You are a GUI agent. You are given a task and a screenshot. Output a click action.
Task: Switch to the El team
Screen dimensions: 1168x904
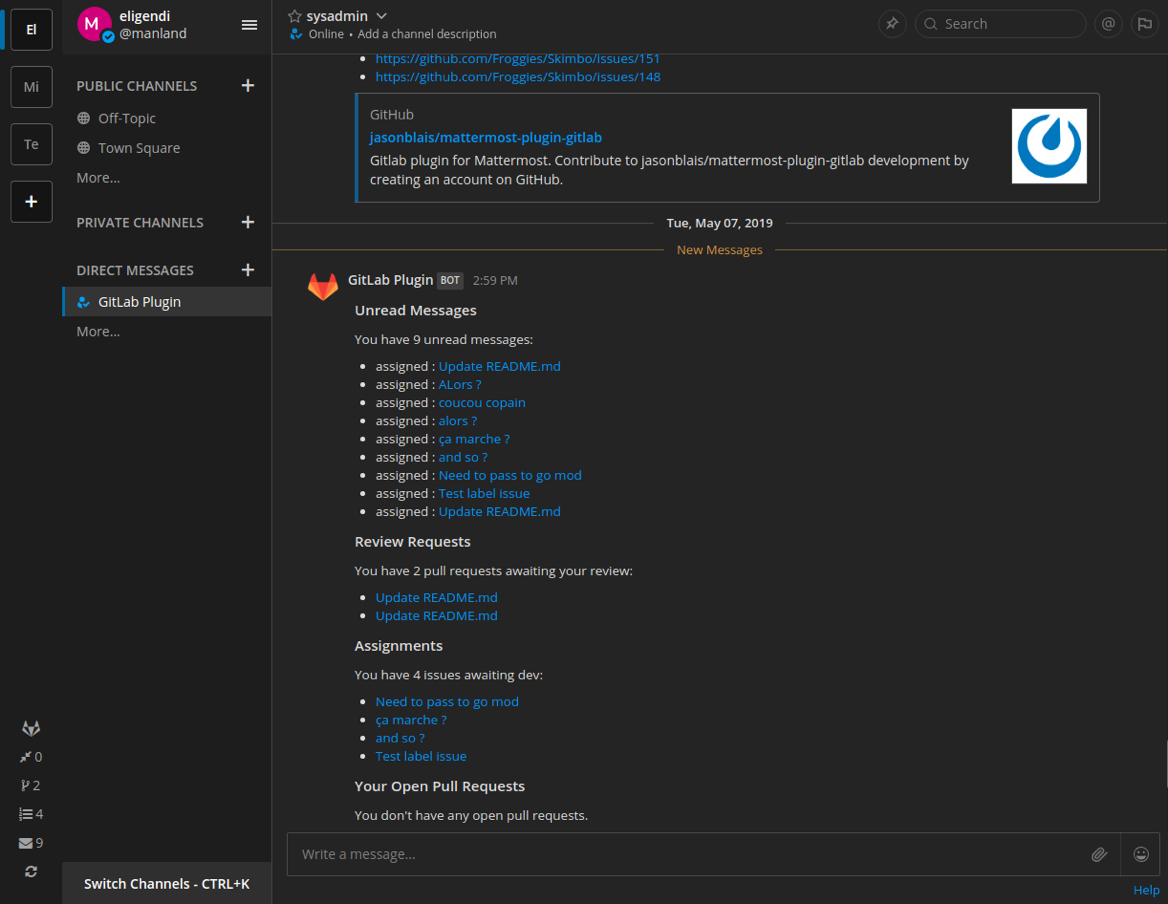(x=31, y=30)
